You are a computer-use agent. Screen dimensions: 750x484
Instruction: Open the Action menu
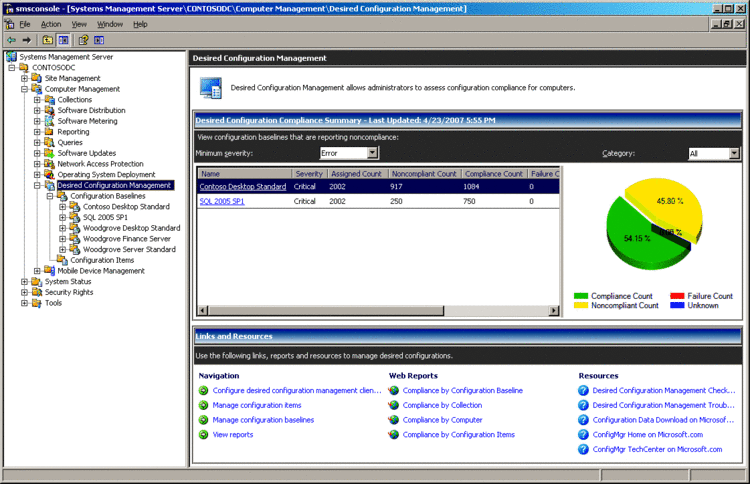pos(51,23)
